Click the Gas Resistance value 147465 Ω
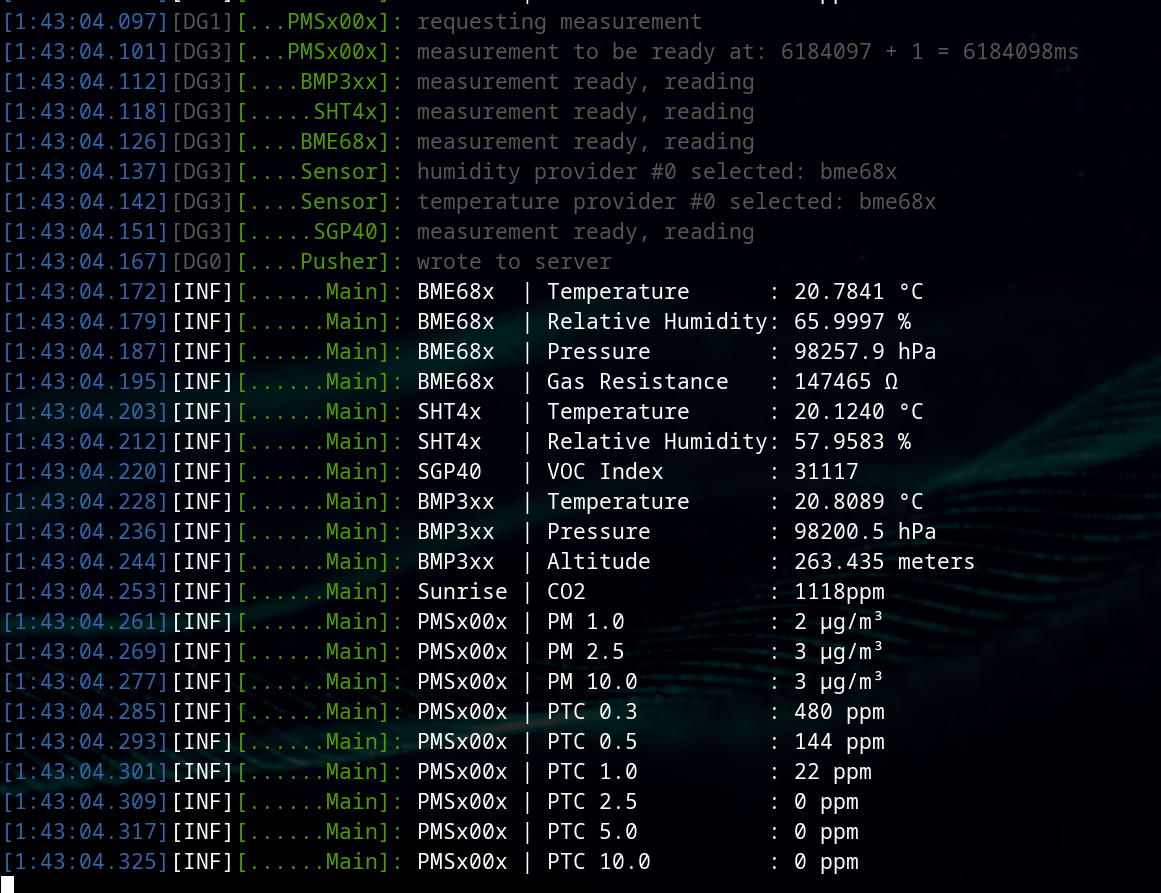The height and width of the screenshot is (893, 1161). 846,382
